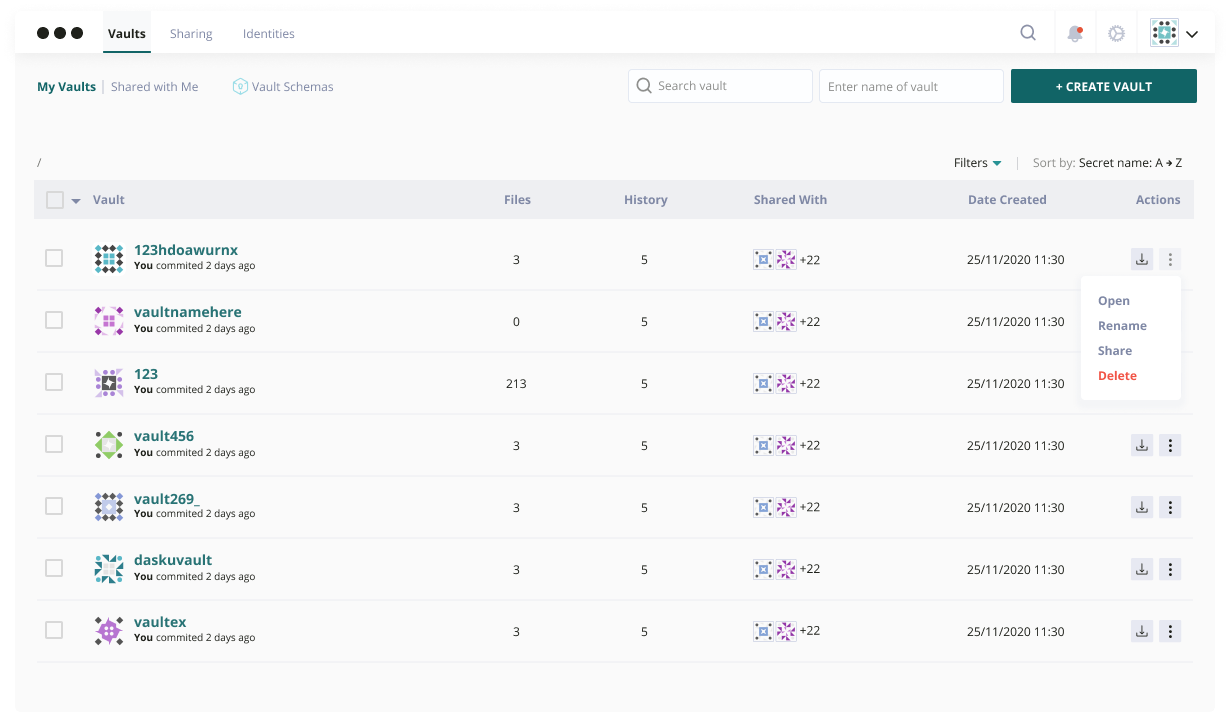This screenshot has width=1230, height=712.
Task: Check the box for 123hdoawurnx
Action: click(x=54, y=258)
